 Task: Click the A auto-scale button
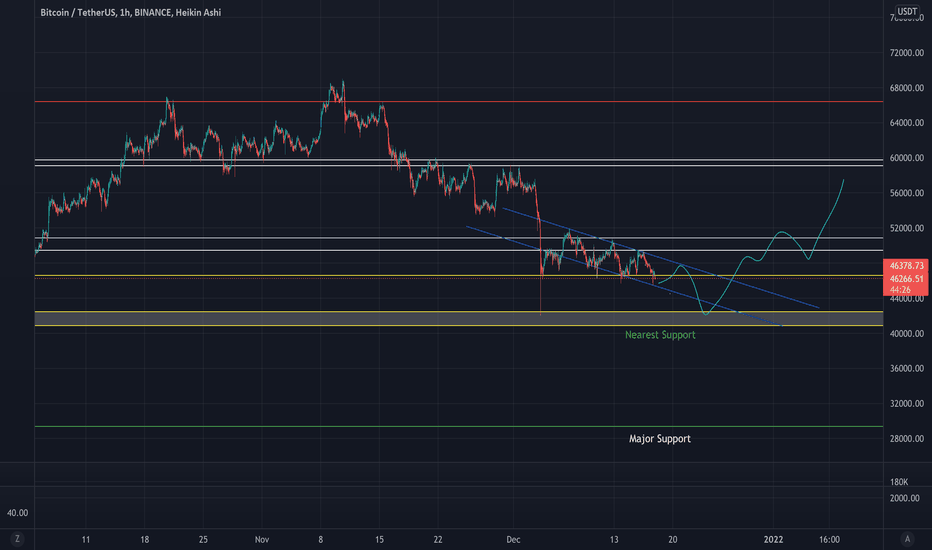coord(907,539)
